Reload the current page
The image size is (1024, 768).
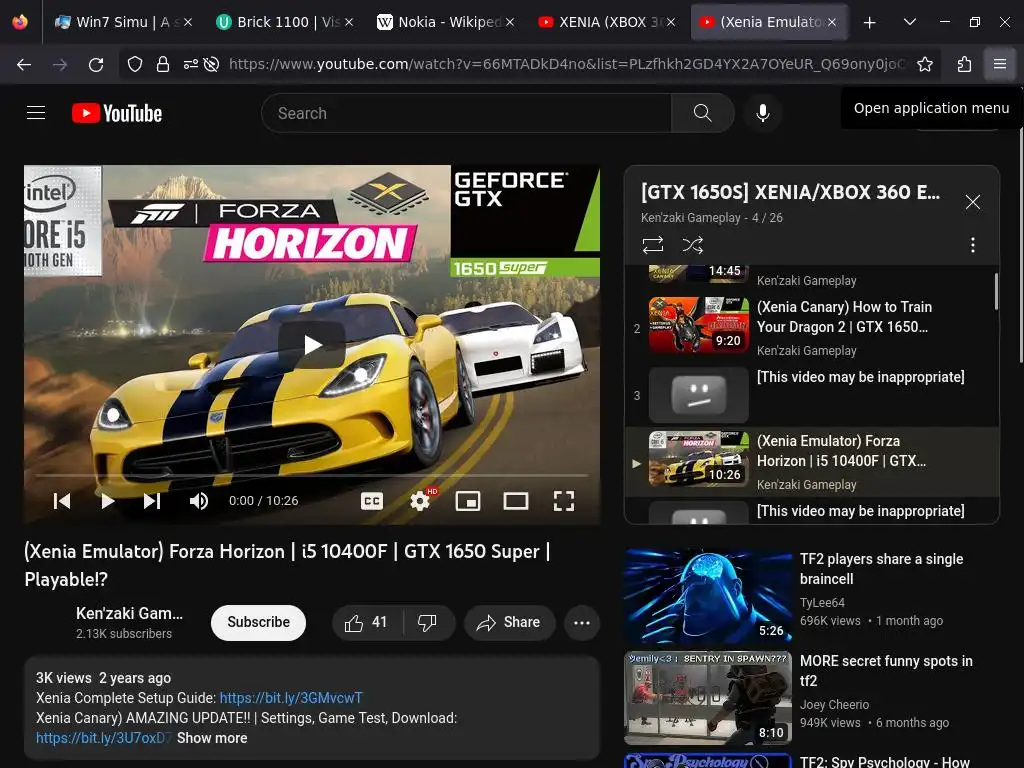tap(96, 64)
